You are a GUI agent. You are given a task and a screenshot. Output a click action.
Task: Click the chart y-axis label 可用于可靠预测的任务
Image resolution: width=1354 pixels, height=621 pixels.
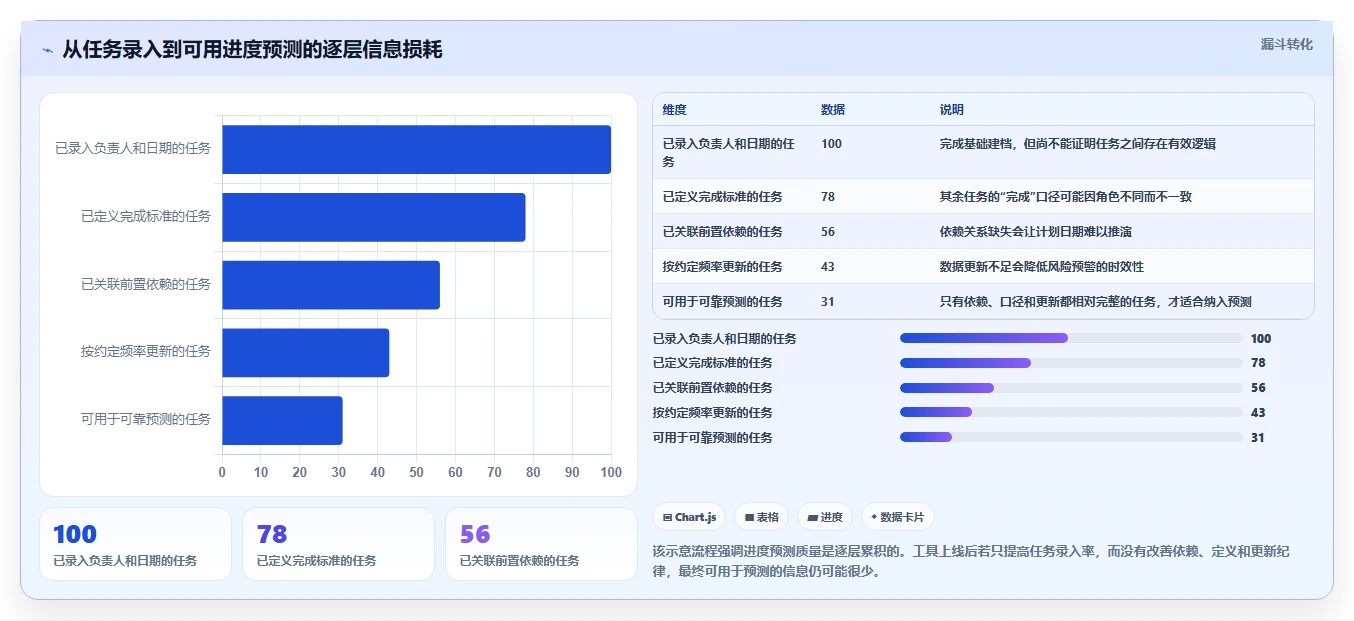pyautogui.click(x=146, y=420)
